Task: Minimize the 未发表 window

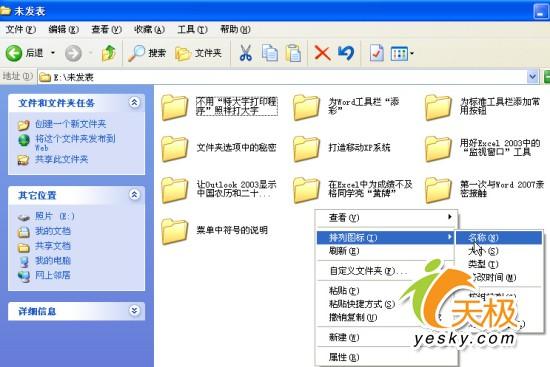Action: click(x=541, y=11)
